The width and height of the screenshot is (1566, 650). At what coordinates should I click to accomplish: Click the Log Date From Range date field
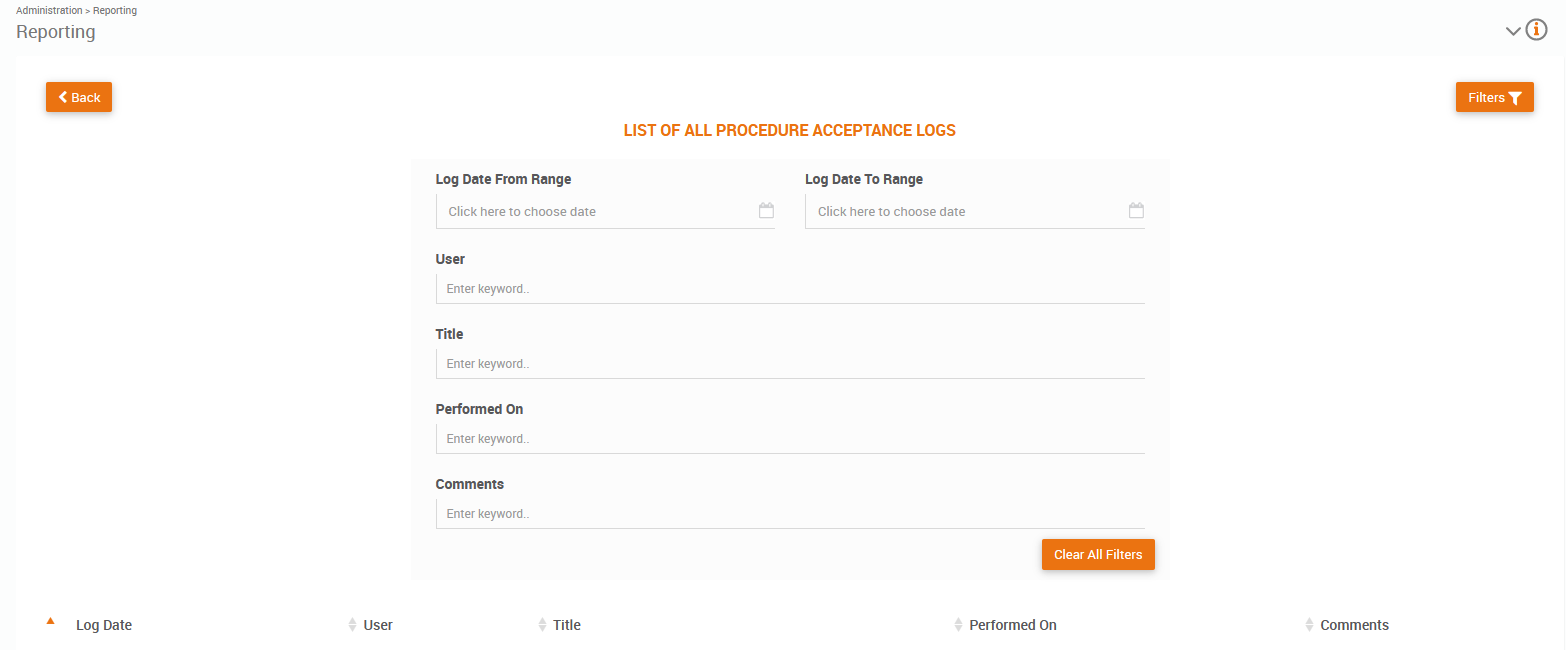(595, 212)
